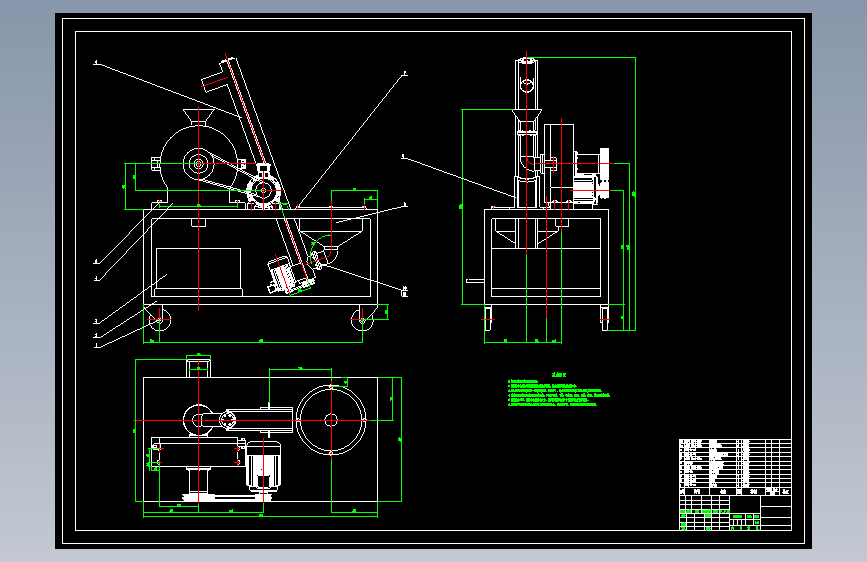Select the funnel hopper atop the round crusher housing

(x=199, y=117)
